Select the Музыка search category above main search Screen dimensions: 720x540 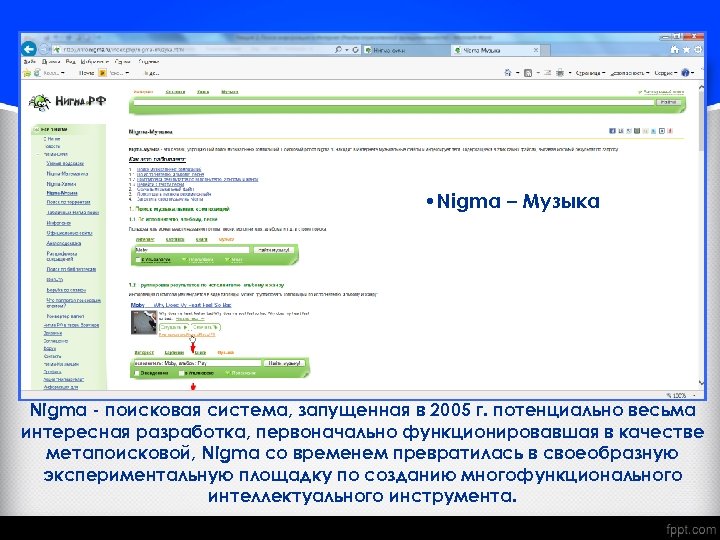click(x=230, y=92)
